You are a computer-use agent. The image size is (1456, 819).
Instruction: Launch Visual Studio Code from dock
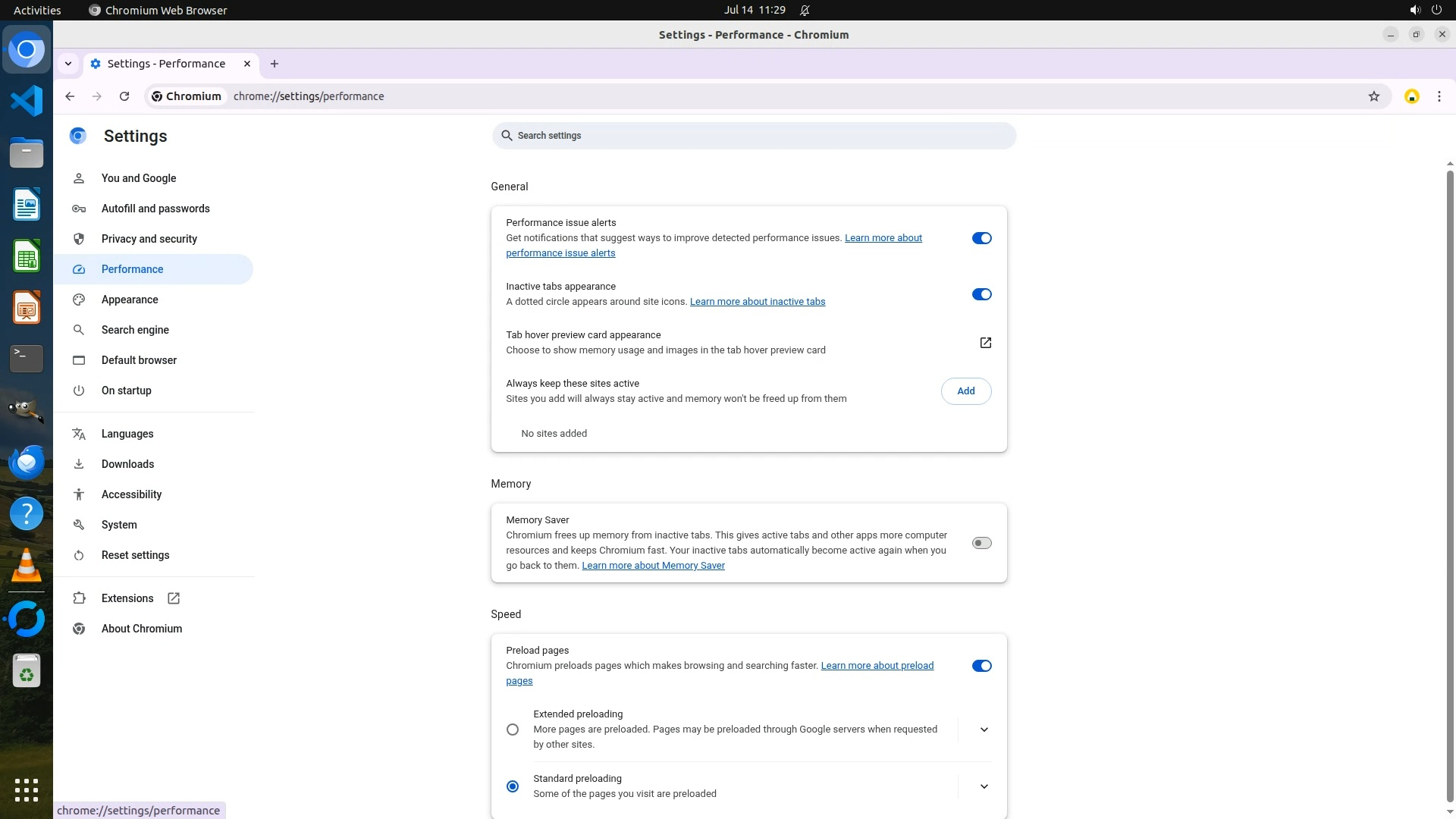pyautogui.click(x=27, y=101)
